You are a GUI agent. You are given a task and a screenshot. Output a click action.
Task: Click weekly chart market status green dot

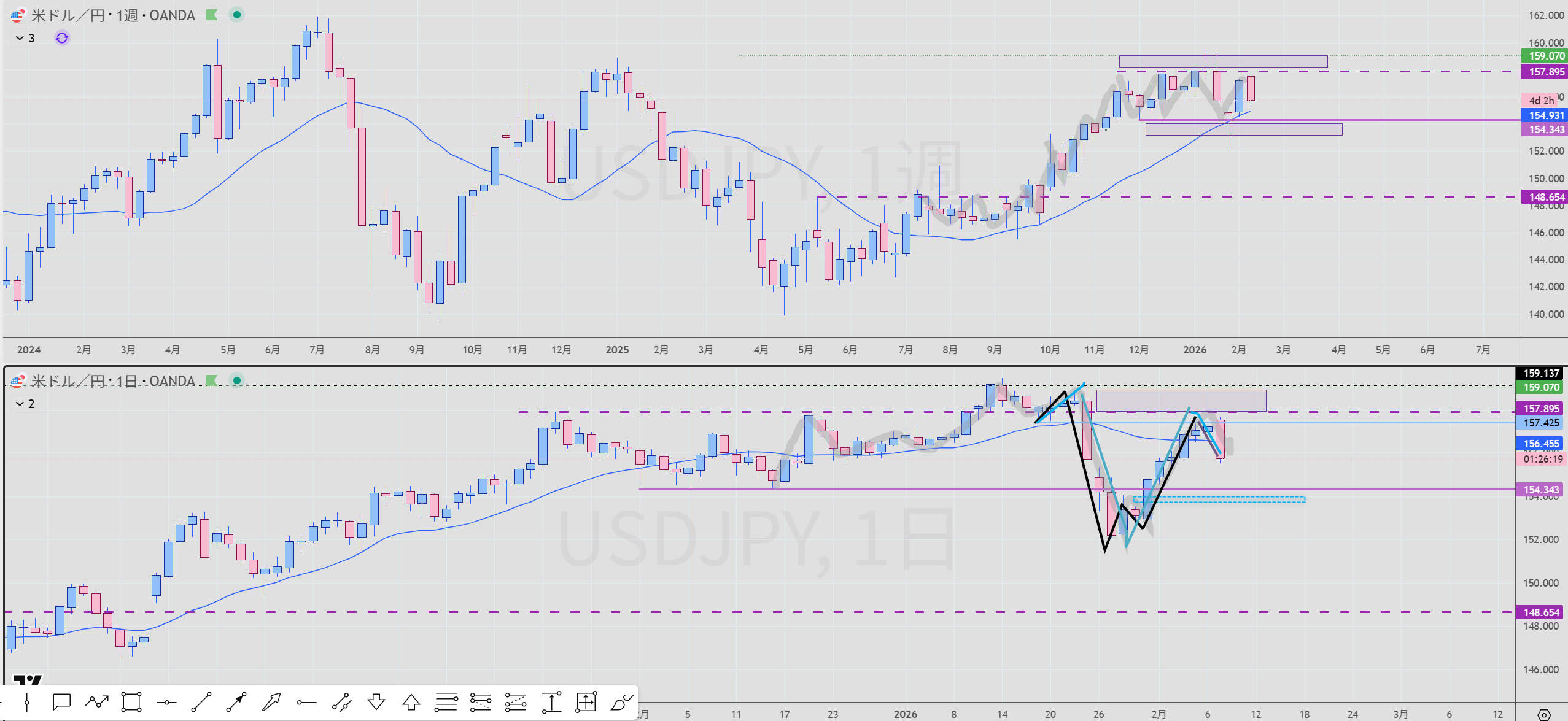click(x=236, y=15)
